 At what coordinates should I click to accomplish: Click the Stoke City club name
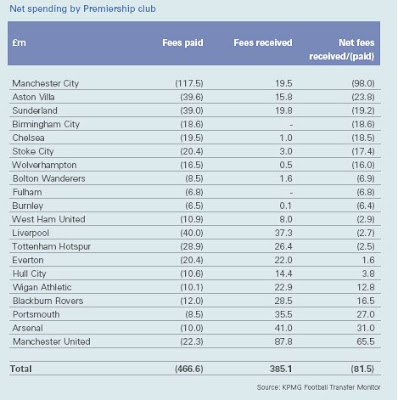click(33, 152)
